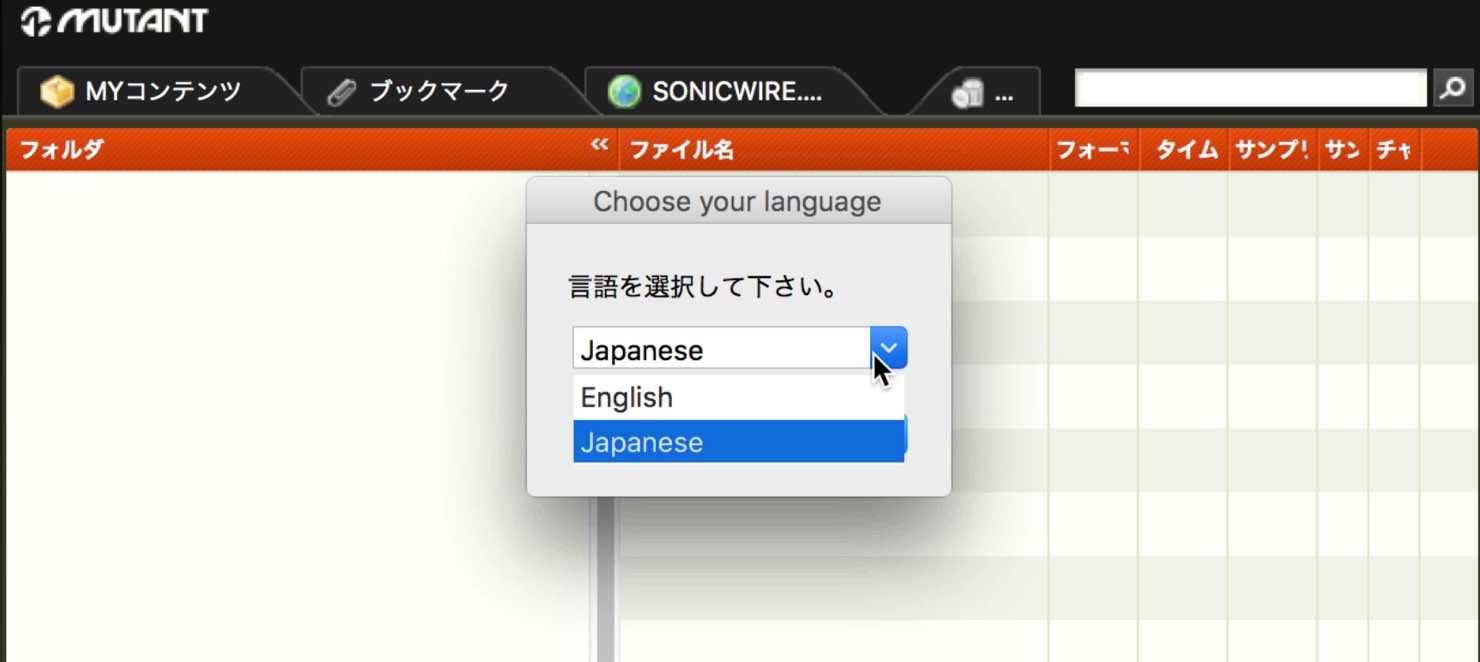Sort by ファイル名 column header

coord(833,150)
